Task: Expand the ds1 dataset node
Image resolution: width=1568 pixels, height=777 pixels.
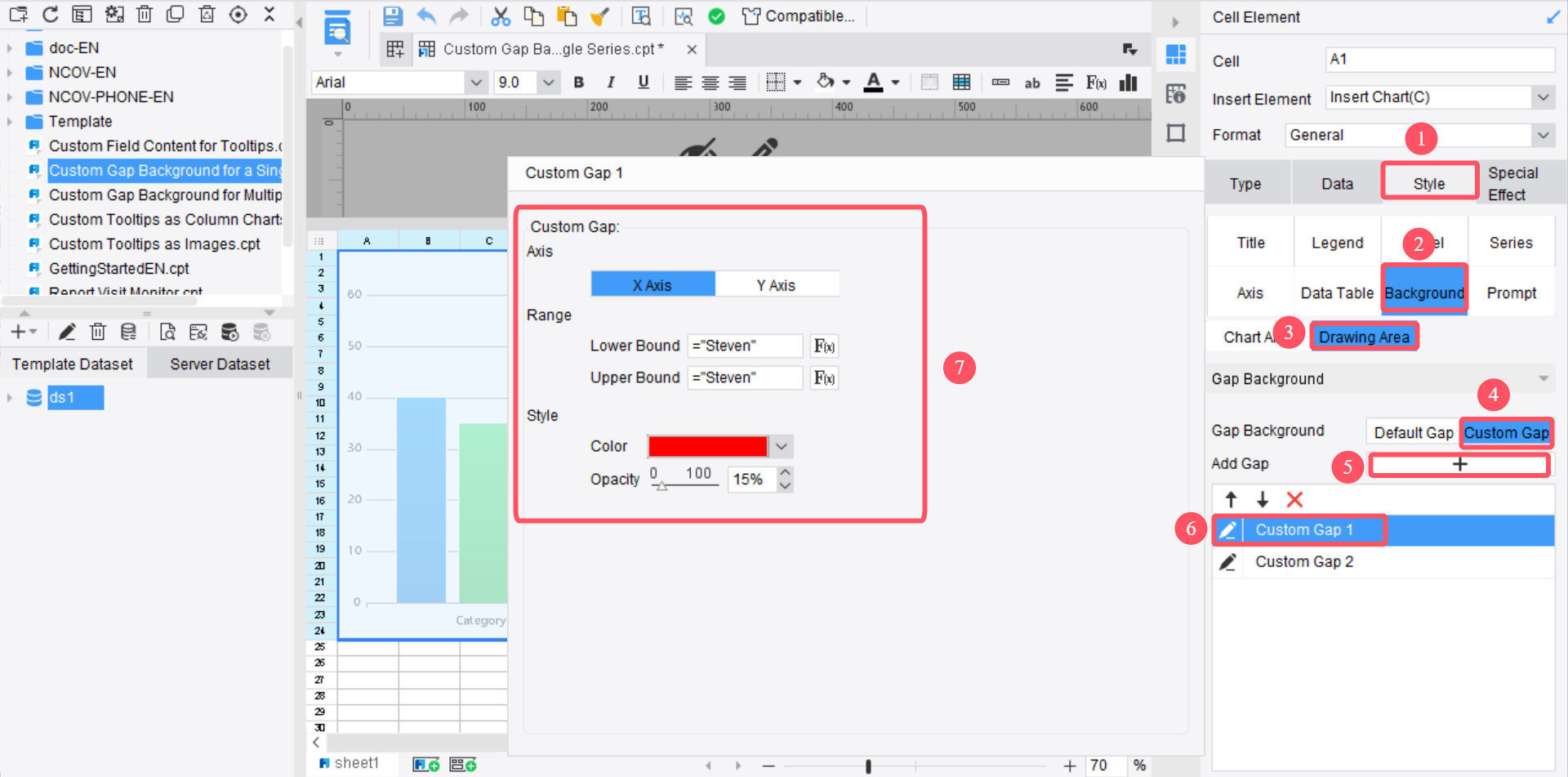Action: click(x=10, y=398)
